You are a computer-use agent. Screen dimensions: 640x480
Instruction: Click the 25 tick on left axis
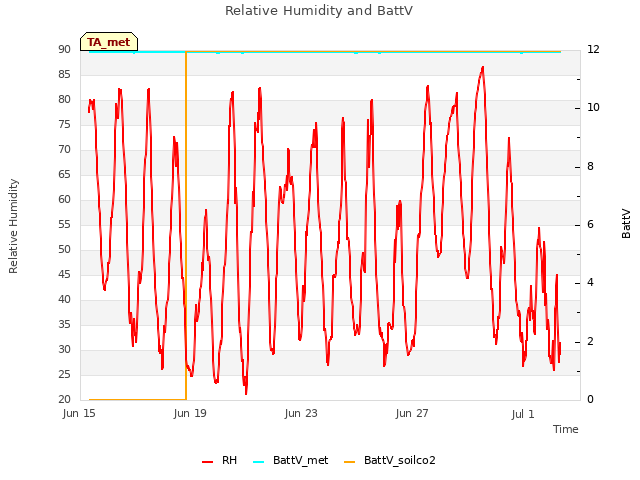point(64,374)
